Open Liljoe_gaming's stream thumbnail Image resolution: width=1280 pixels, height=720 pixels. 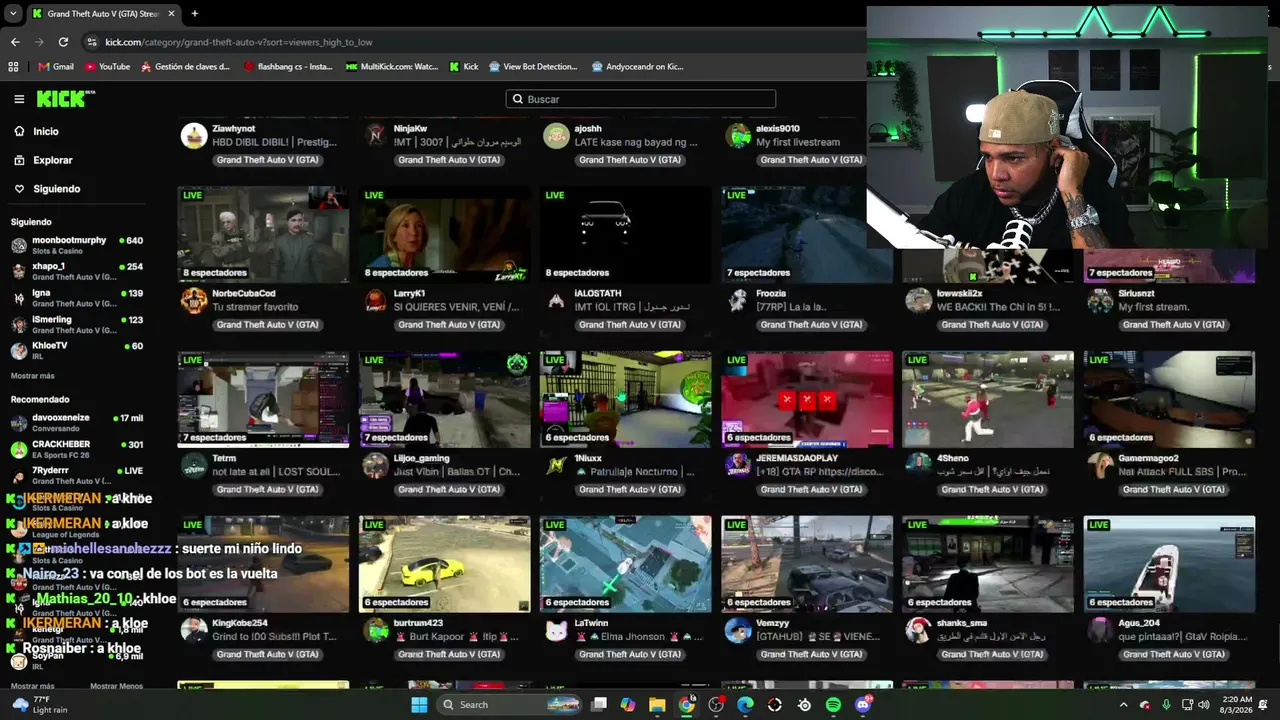445,399
